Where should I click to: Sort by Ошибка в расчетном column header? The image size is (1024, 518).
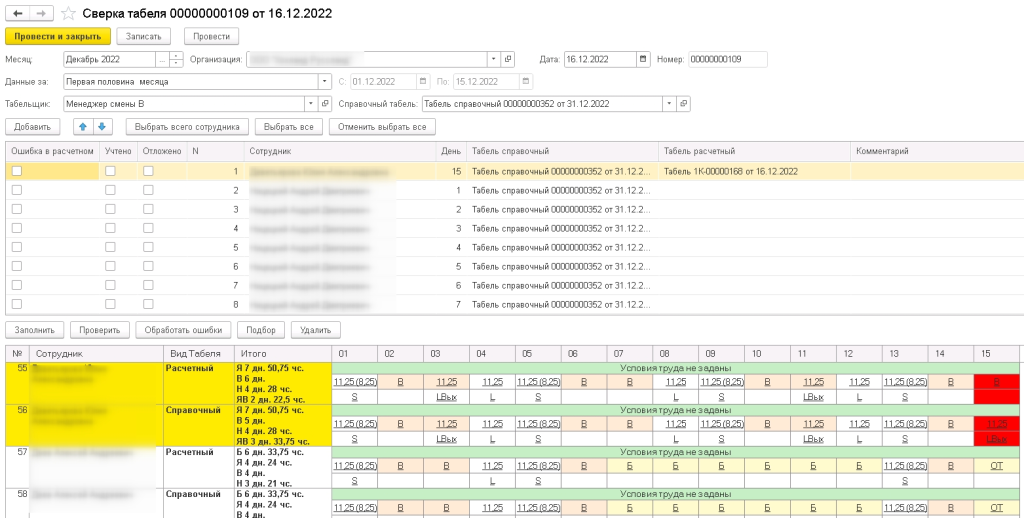click(x=52, y=151)
